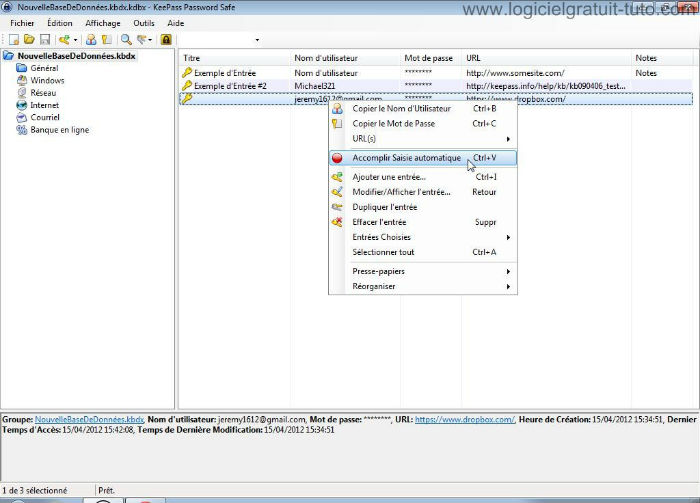Click the Add entry key icon in toolbar
The height and width of the screenshot is (503, 700).
(x=64, y=40)
